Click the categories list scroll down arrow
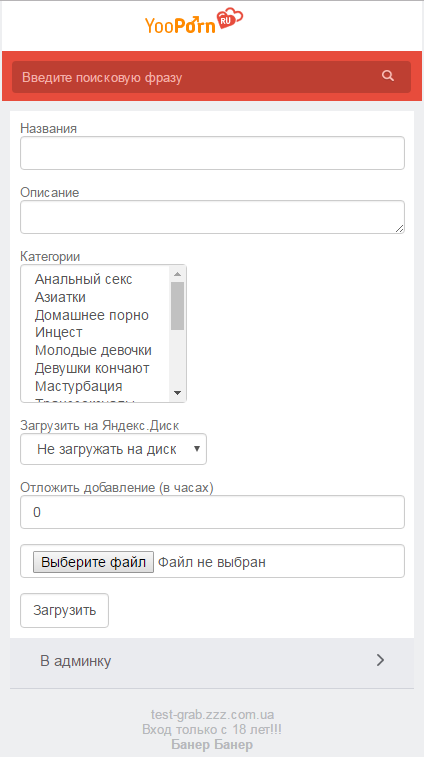The image size is (424, 757). [x=177, y=393]
